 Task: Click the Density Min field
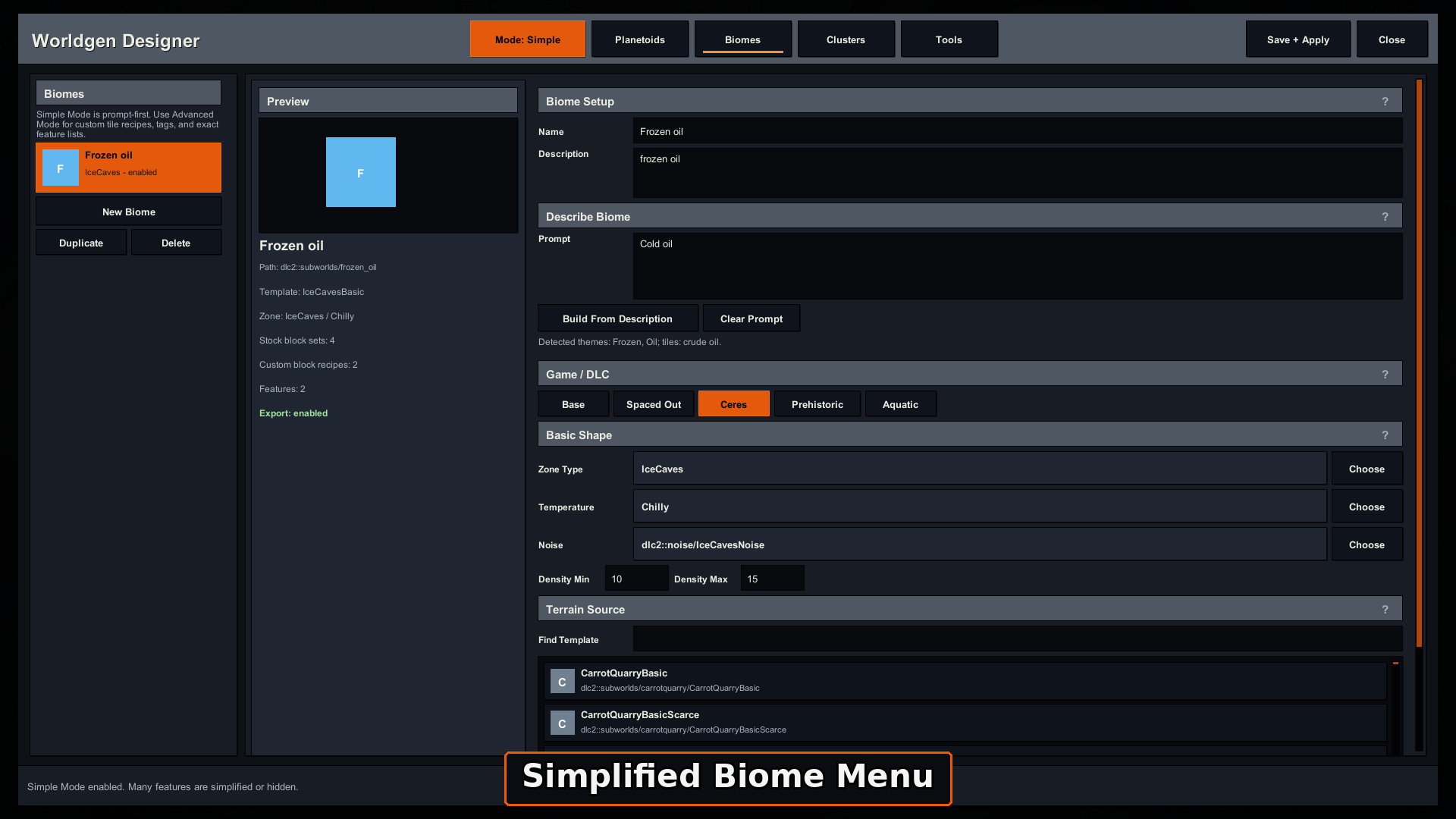(x=637, y=579)
